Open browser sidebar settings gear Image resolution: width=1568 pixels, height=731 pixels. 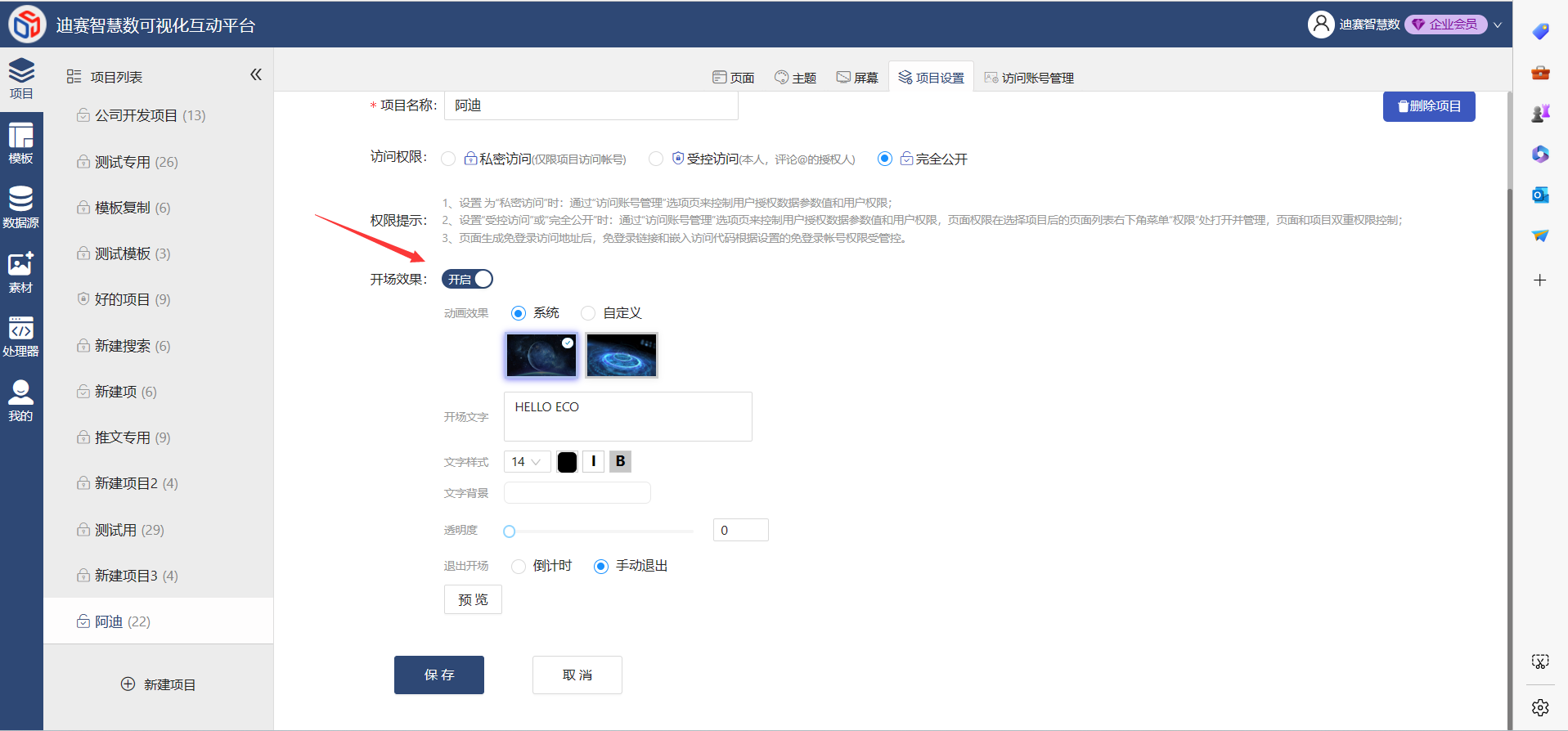(x=1540, y=707)
